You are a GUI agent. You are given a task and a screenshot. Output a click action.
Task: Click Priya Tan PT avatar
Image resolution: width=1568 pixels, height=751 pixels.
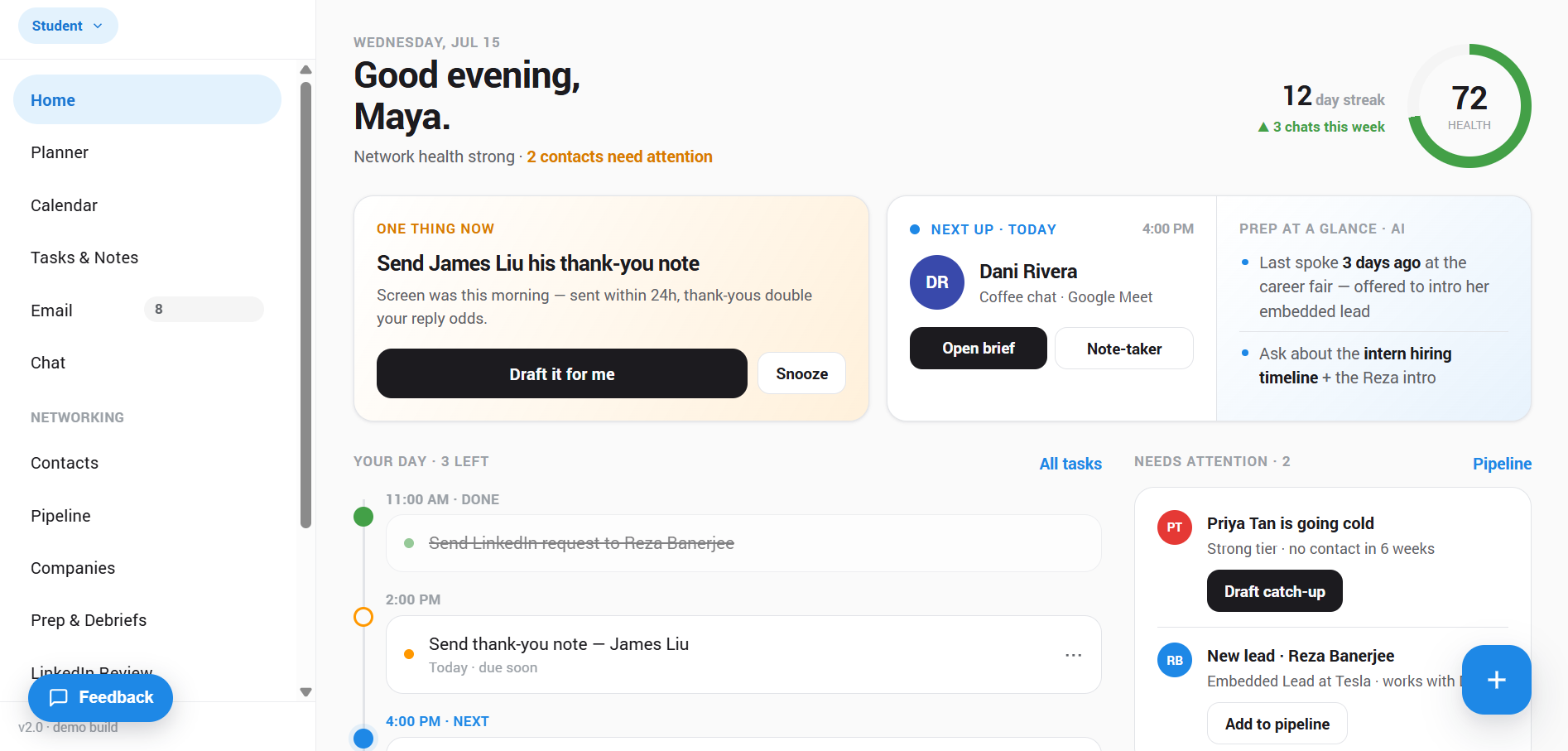[1174, 527]
